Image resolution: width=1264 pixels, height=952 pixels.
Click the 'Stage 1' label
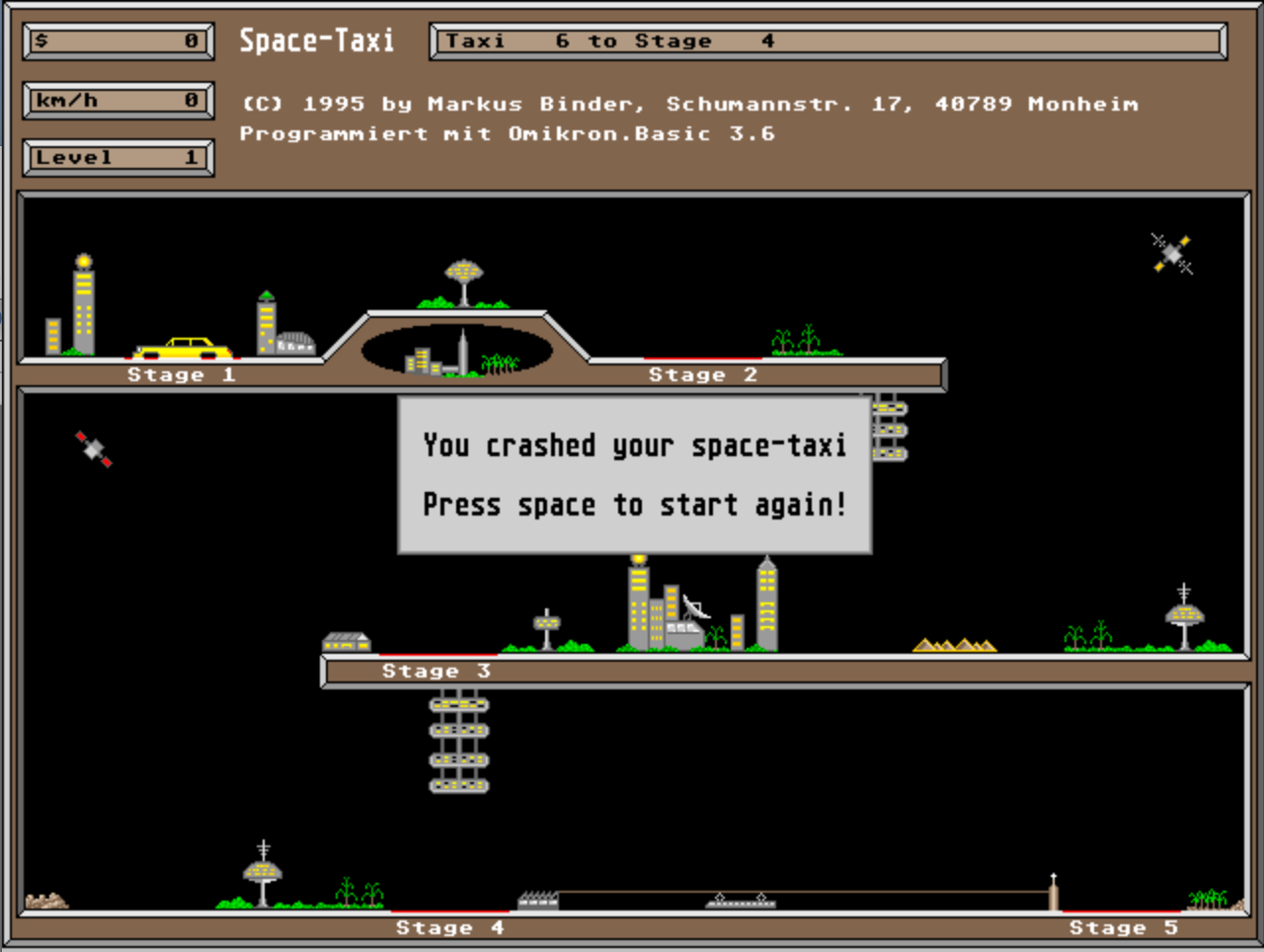coord(182,375)
